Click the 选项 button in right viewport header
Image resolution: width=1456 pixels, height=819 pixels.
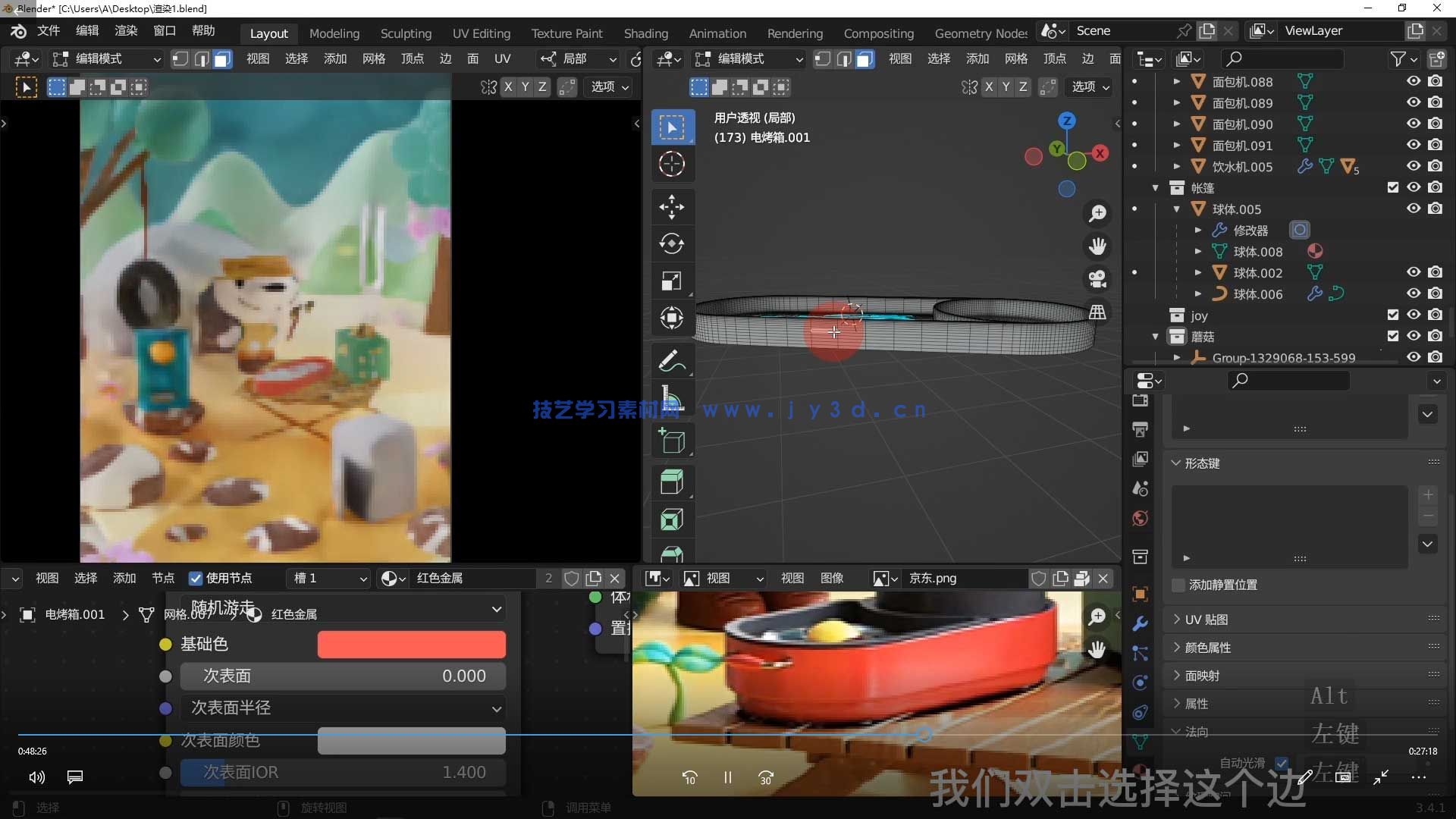(x=1090, y=87)
